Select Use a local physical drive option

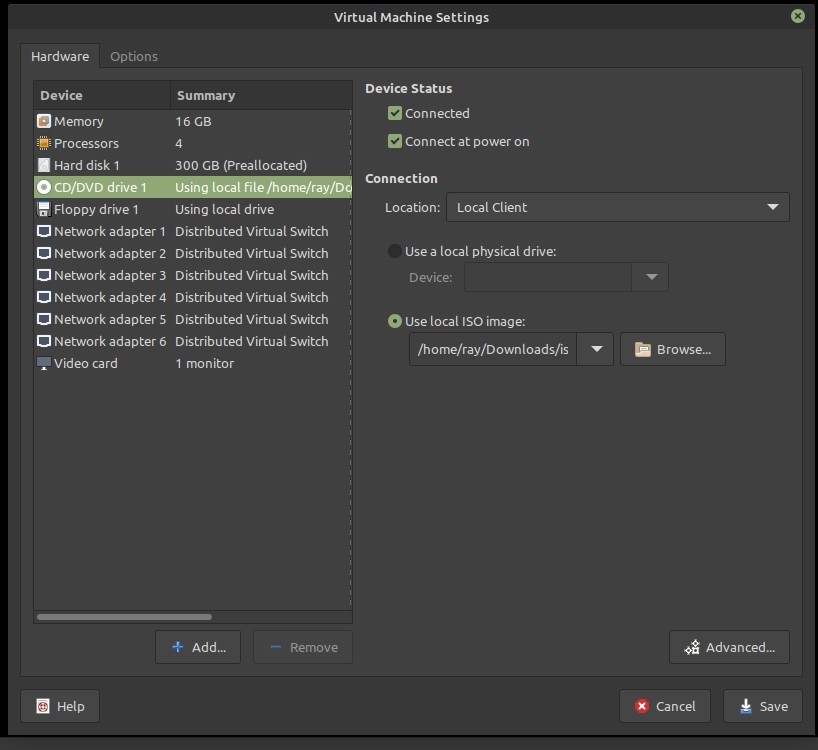[395, 251]
